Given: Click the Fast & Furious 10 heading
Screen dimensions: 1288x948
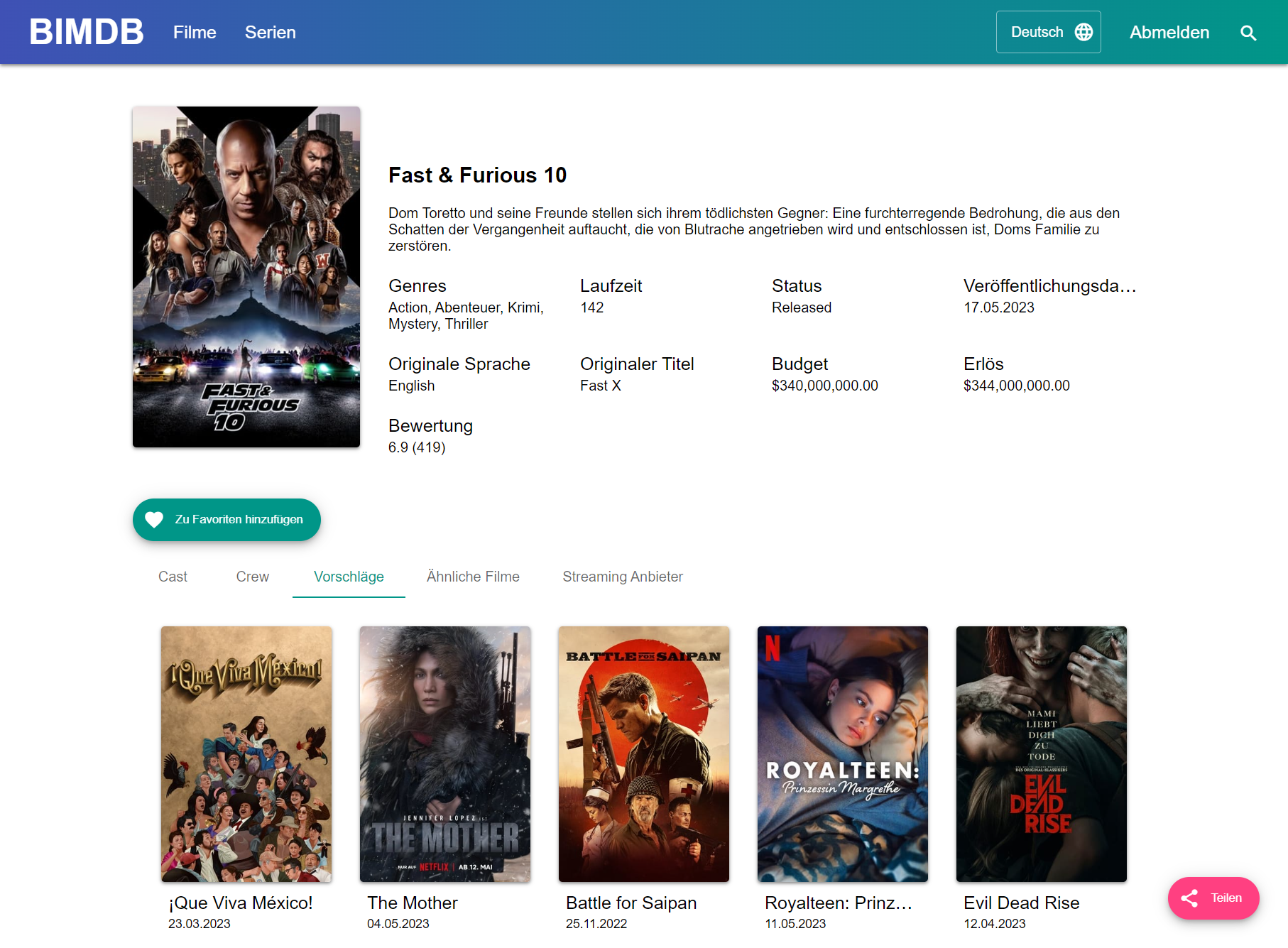Looking at the screenshot, I should (478, 175).
